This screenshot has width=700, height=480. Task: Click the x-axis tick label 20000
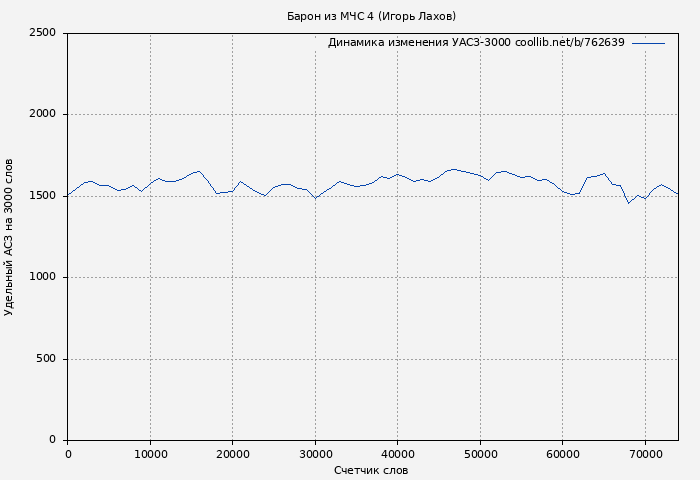pyautogui.click(x=233, y=455)
